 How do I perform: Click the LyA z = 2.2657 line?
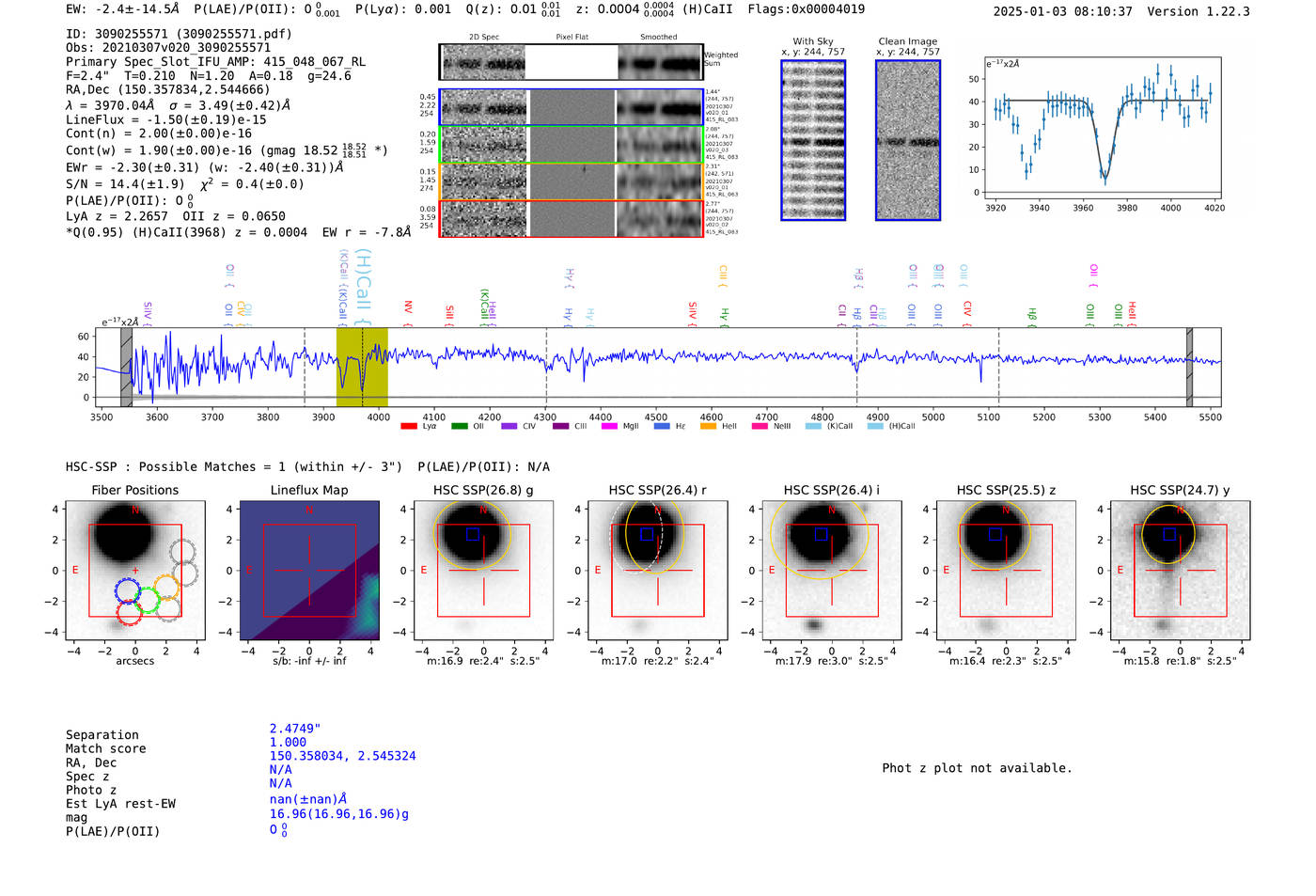click(x=117, y=216)
